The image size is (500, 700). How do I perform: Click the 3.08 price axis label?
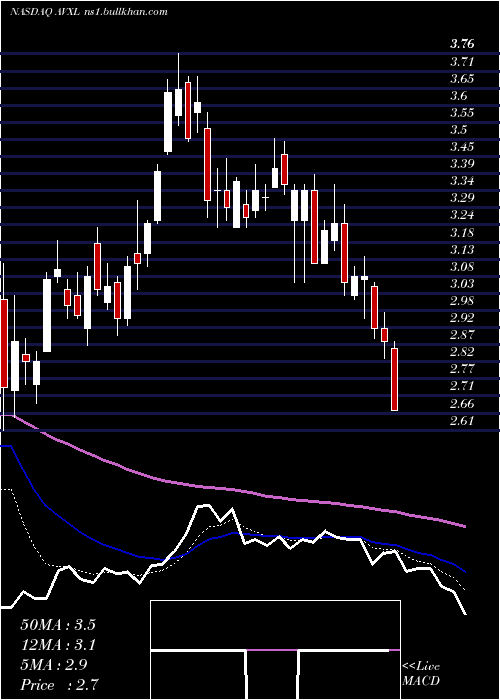pos(462,267)
